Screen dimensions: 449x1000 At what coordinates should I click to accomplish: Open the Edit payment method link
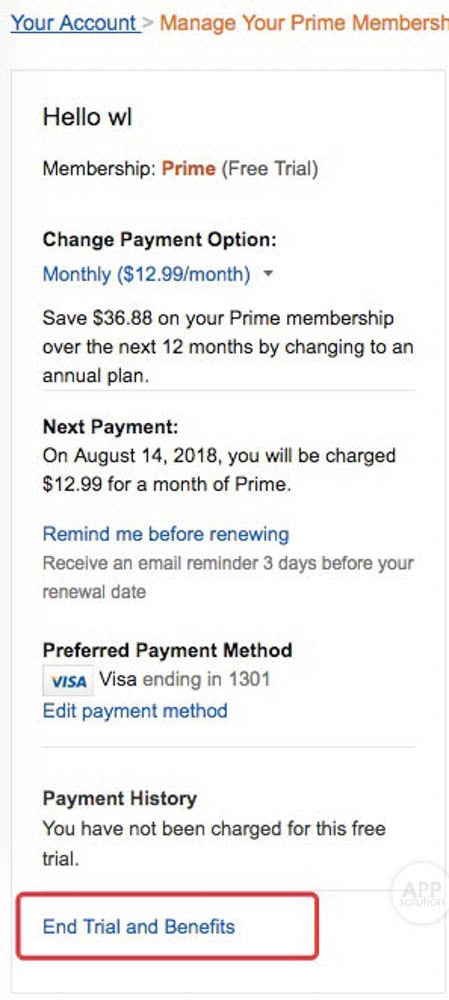[135, 710]
